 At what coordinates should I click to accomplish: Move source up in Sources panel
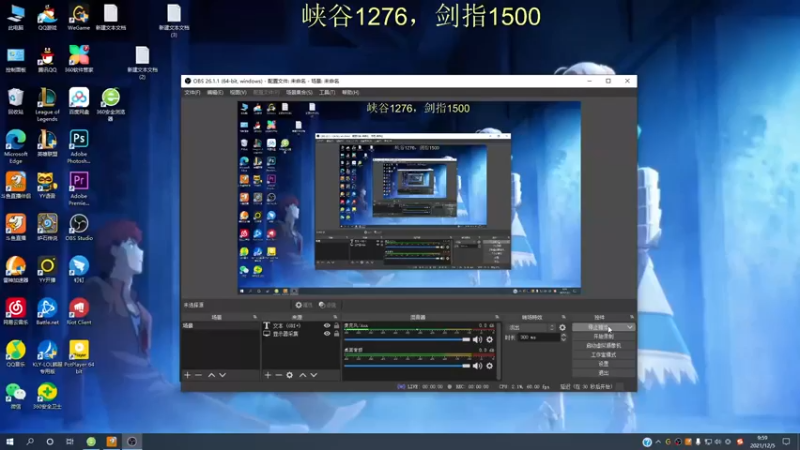coord(303,375)
